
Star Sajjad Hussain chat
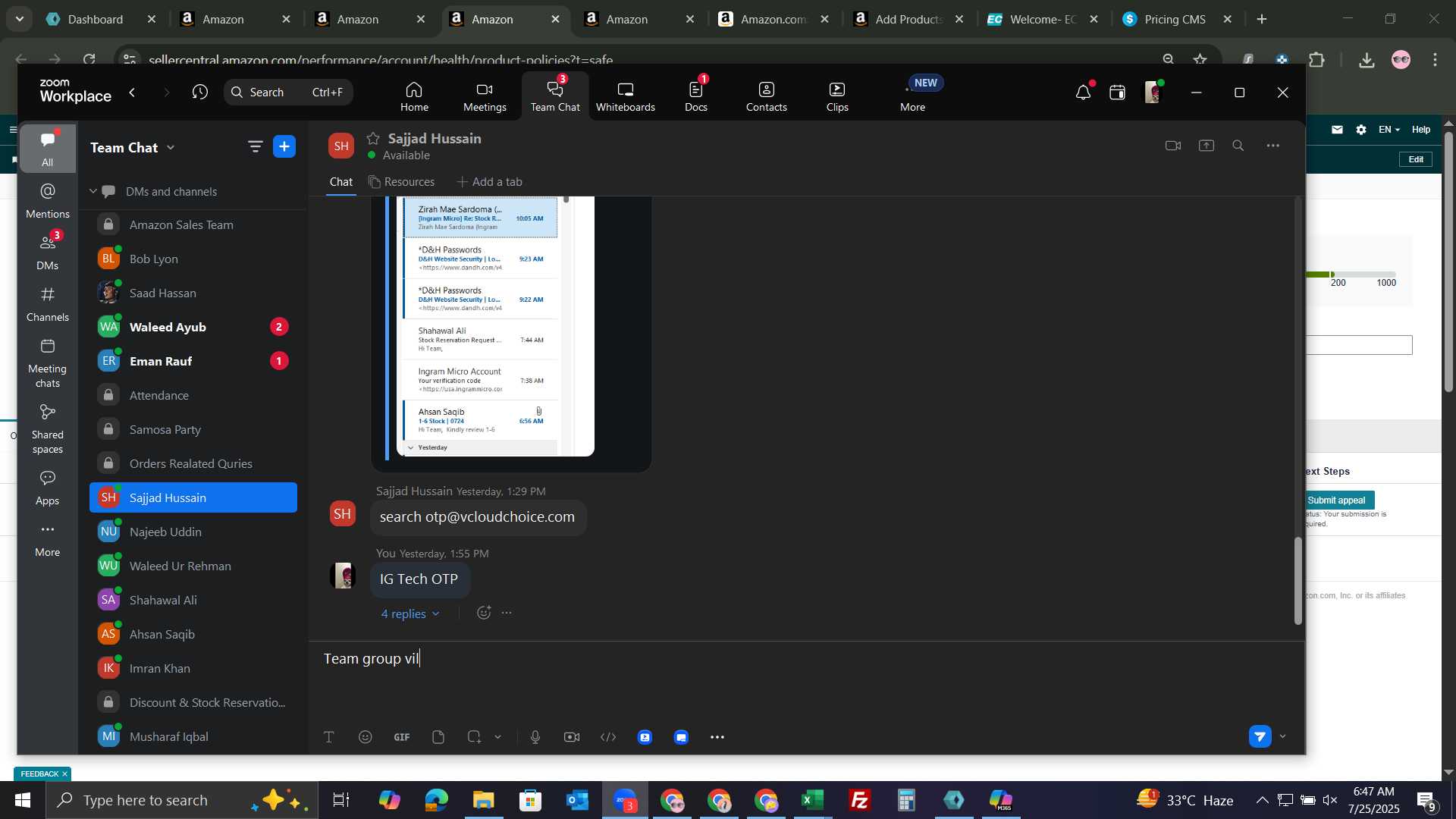tap(373, 138)
